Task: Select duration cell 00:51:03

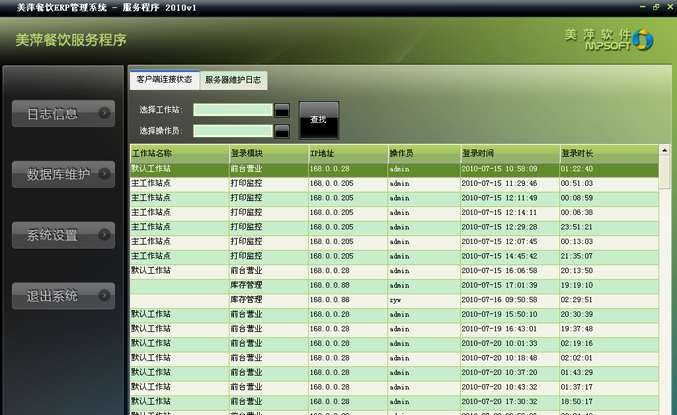Action: click(576, 184)
